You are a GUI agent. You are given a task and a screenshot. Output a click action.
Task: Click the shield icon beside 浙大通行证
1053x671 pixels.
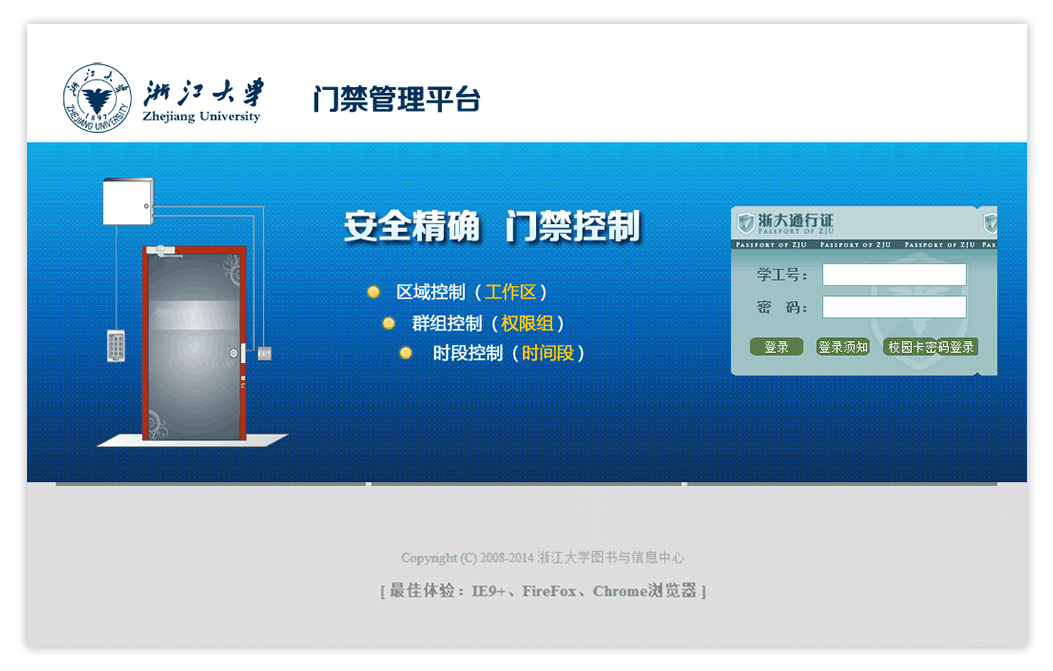coord(745,222)
